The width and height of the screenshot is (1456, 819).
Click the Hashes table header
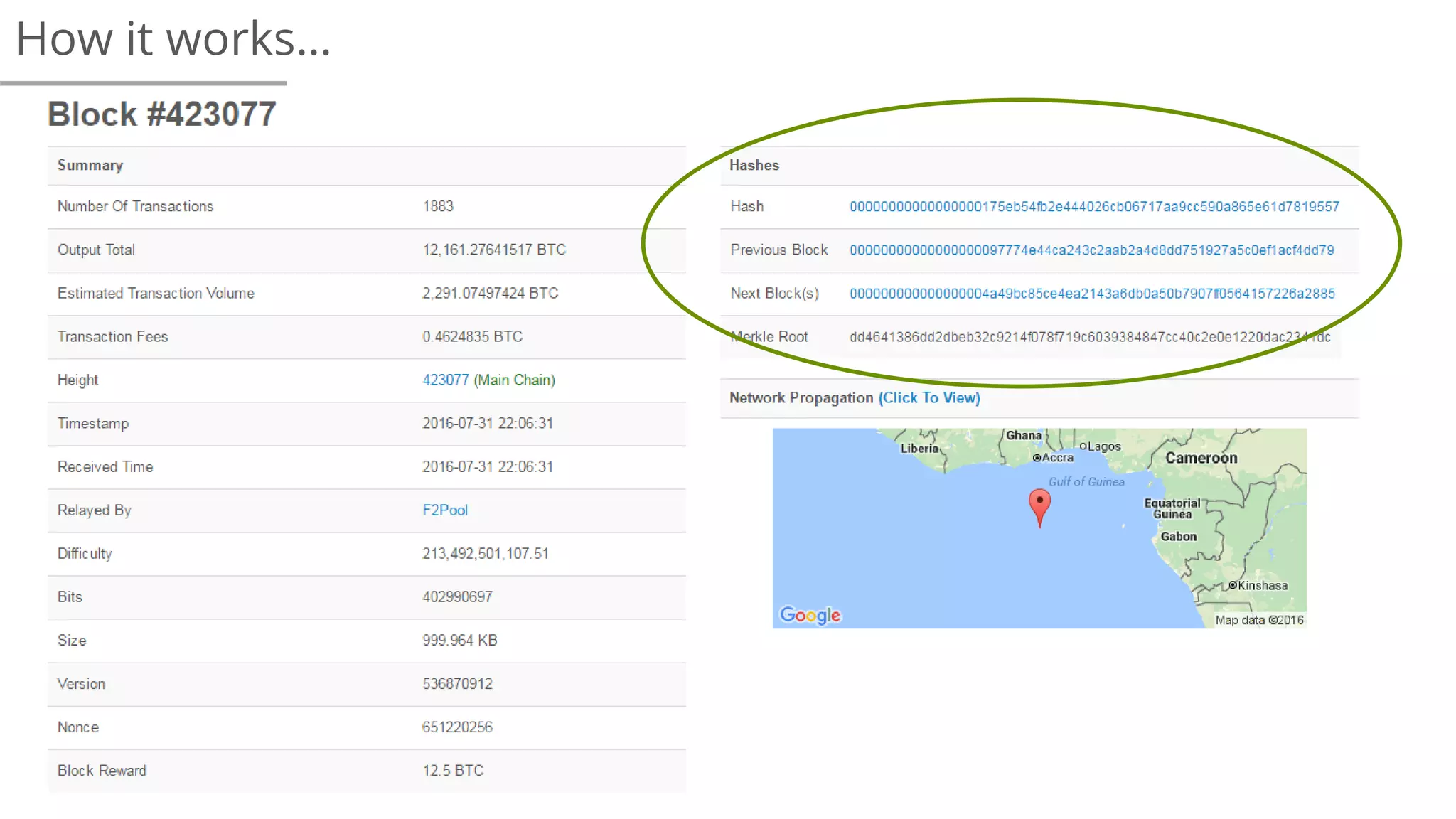click(x=754, y=166)
